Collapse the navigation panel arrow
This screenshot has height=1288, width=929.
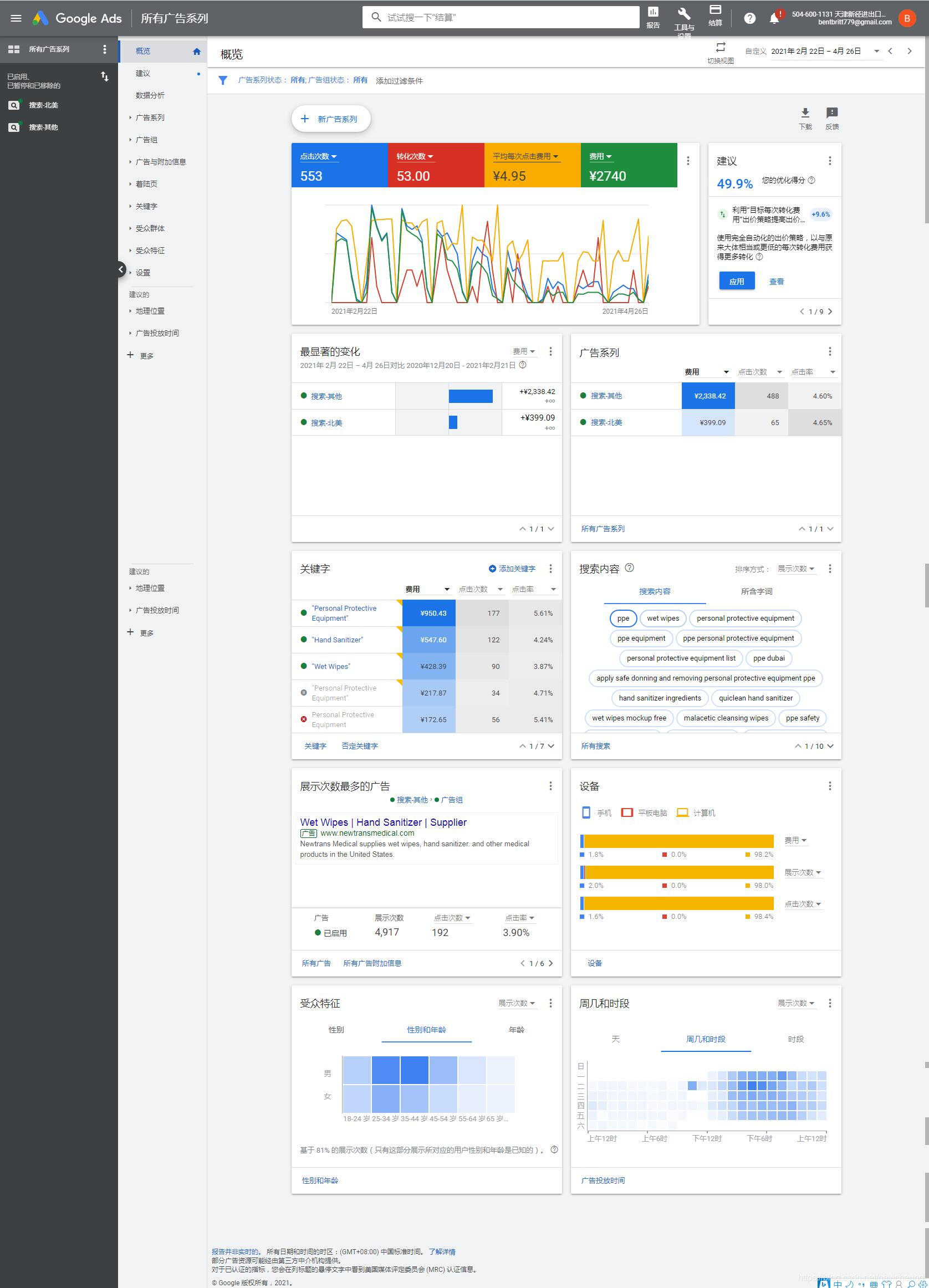[x=121, y=269]
